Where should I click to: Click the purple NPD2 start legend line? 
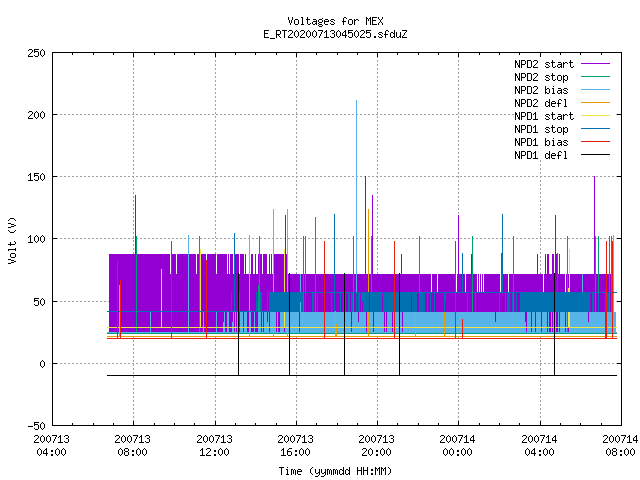point(595,64)
